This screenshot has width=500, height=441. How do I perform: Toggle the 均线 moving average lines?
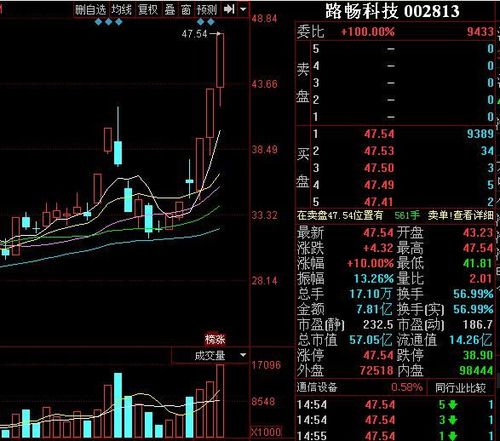click(x=121, y=10)
